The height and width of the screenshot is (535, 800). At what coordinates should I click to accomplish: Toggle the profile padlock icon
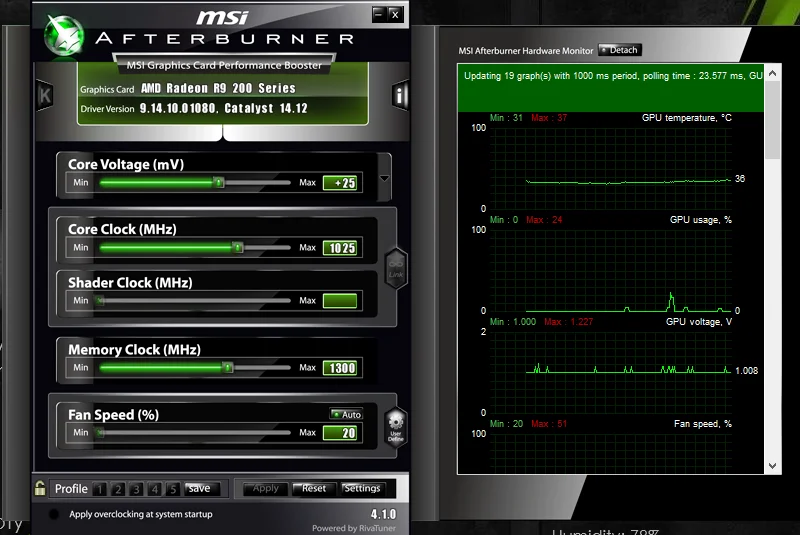click(x=40, y=489)
